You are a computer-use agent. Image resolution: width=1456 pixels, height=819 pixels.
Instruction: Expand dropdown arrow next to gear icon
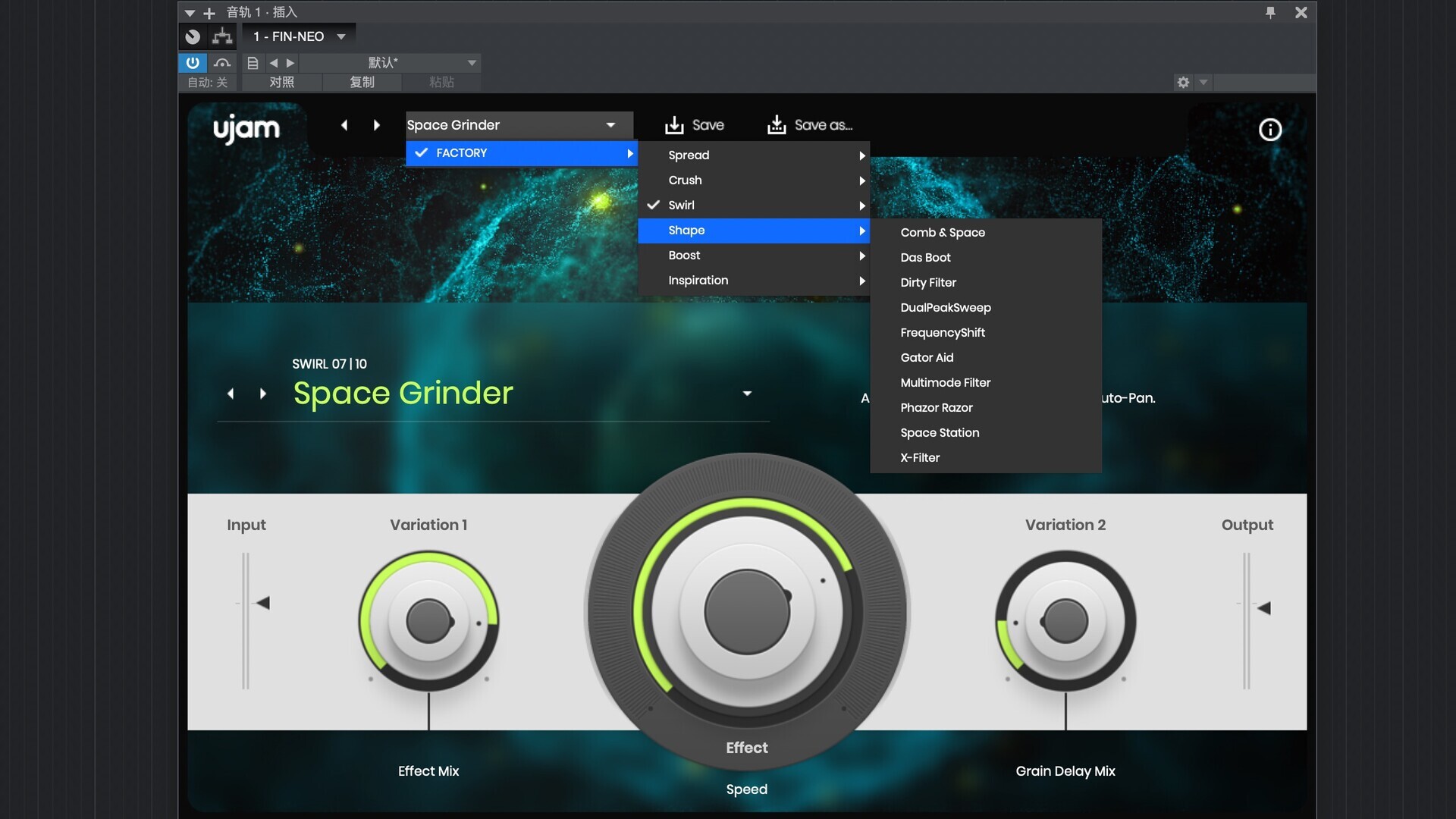pos(1203,82)
